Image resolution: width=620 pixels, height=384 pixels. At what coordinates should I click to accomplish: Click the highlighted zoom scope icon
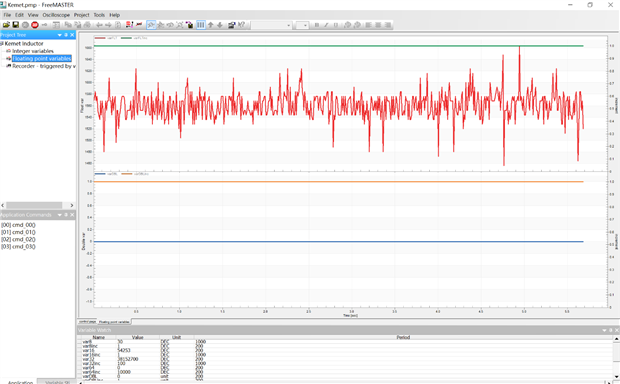[x=151, y=25]
